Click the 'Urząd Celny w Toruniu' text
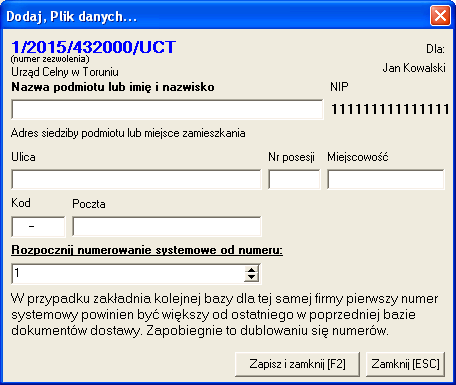 pos(65,72)
